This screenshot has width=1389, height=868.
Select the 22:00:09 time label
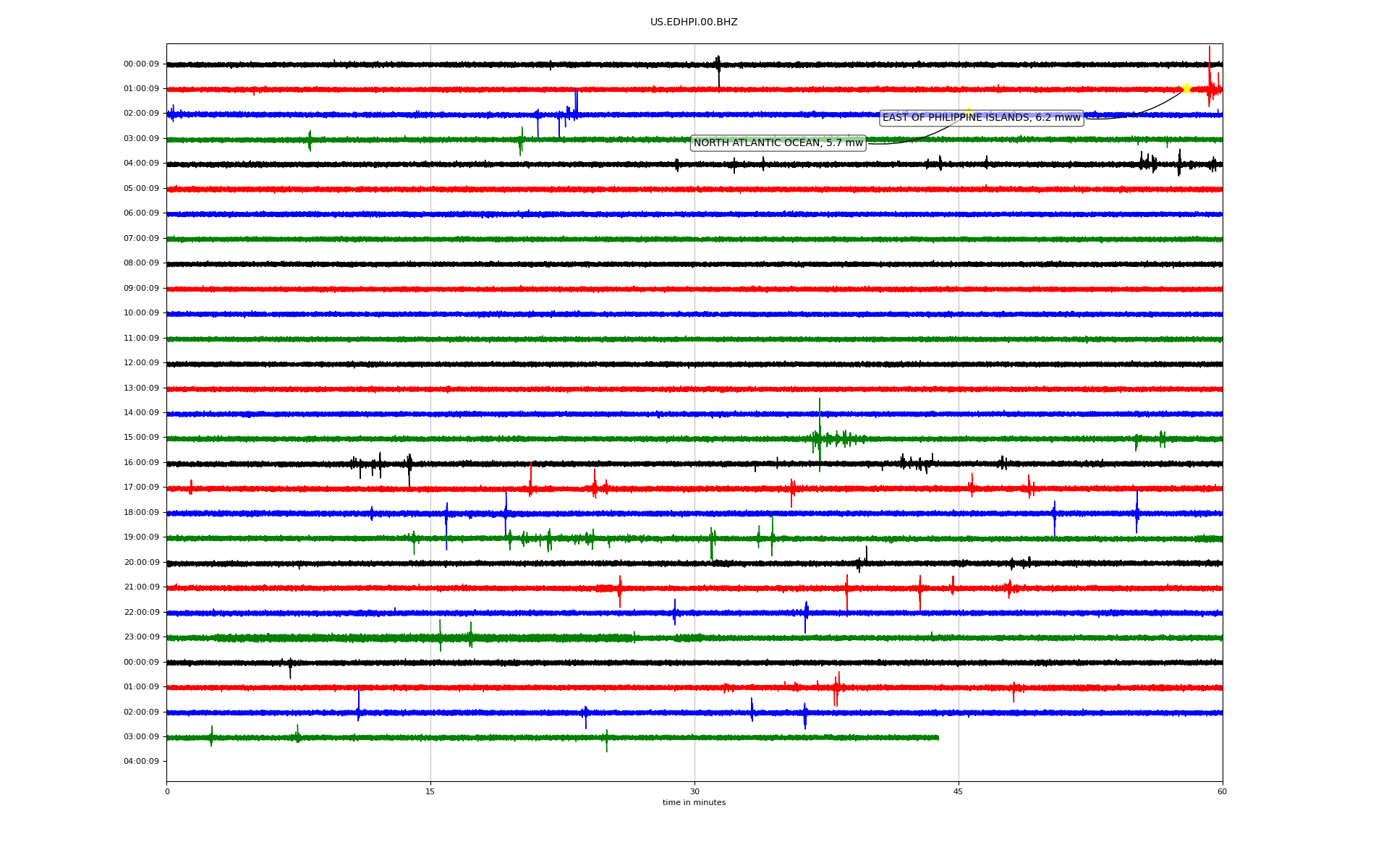coord(141,613)
